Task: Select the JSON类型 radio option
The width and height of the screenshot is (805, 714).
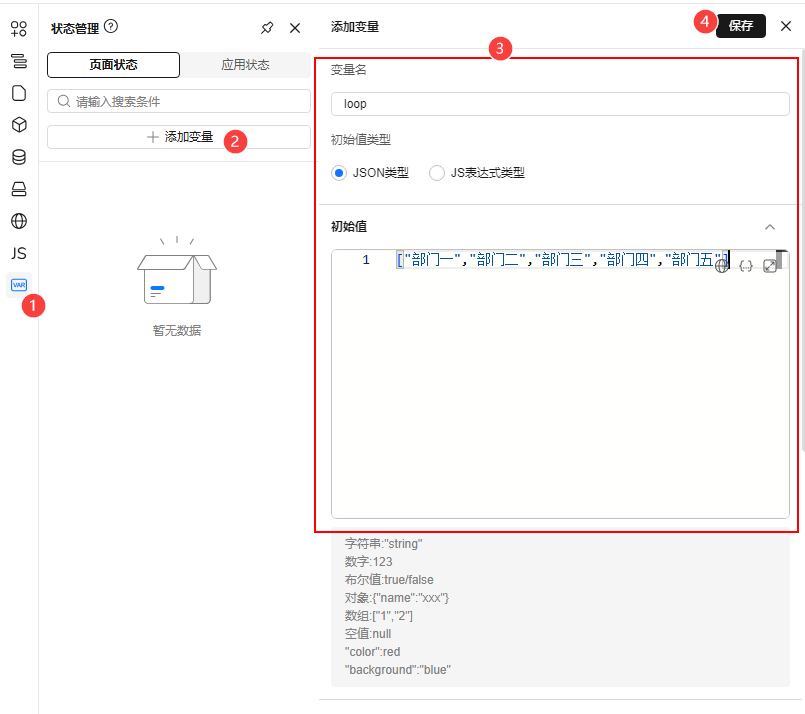Action: click(339, 173)
